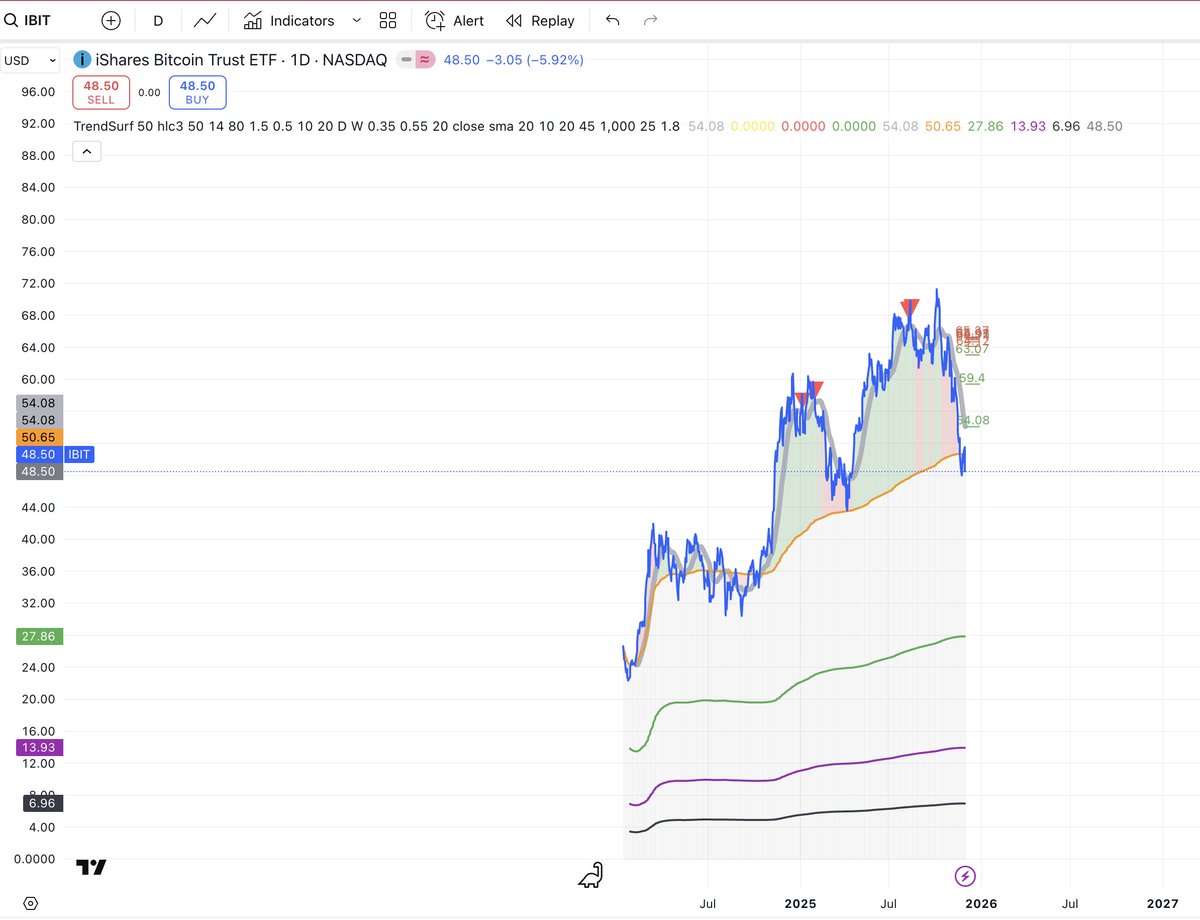Screen dimensions: 1200x920
Task: Click the green 59.4 level label
Action: coord(972,378)
